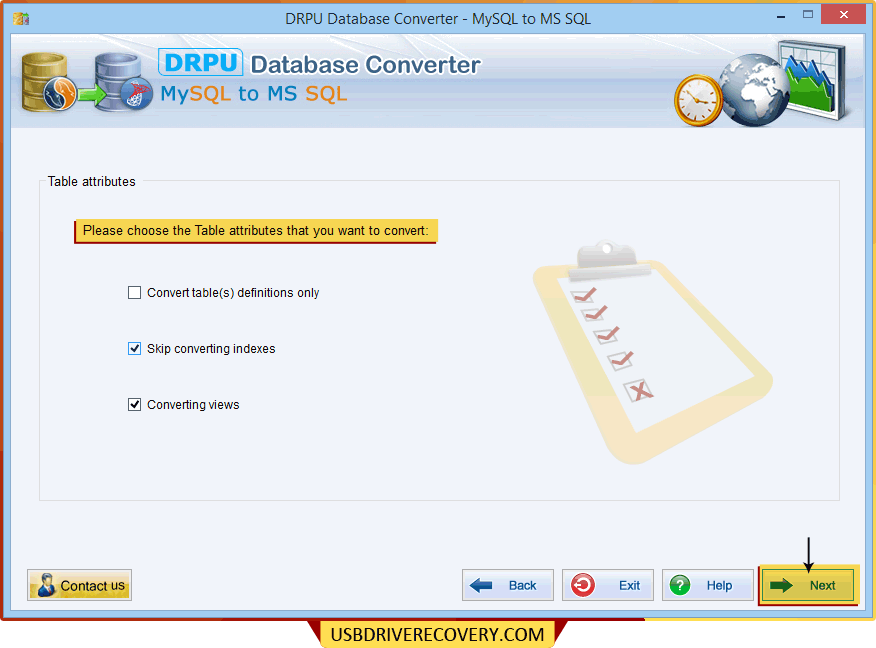Click 'Convert table(s) definitions only' label text
The width and height of the screenshot is (876, 648).
click(233, 293)
